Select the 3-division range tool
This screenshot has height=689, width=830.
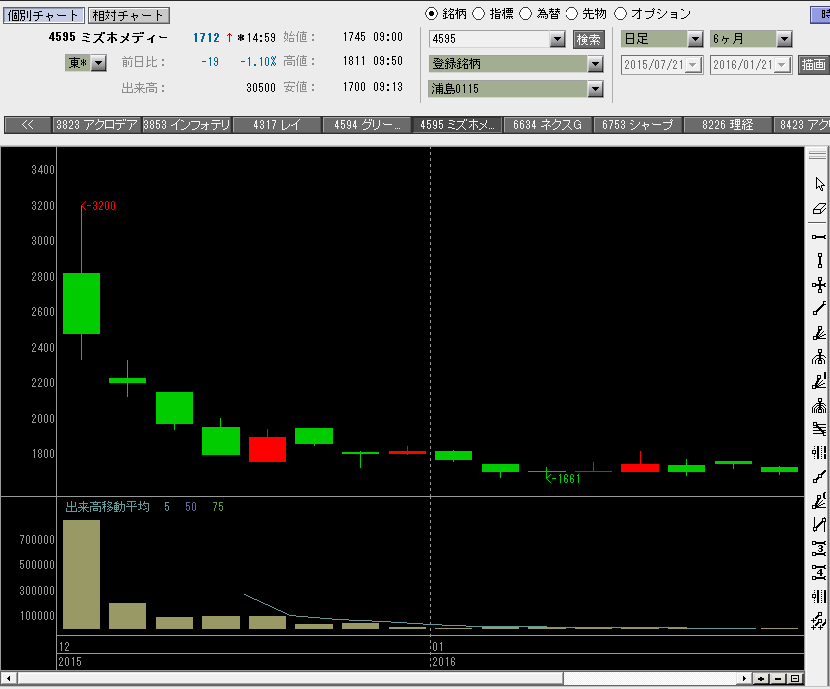(x=819, y=549)
